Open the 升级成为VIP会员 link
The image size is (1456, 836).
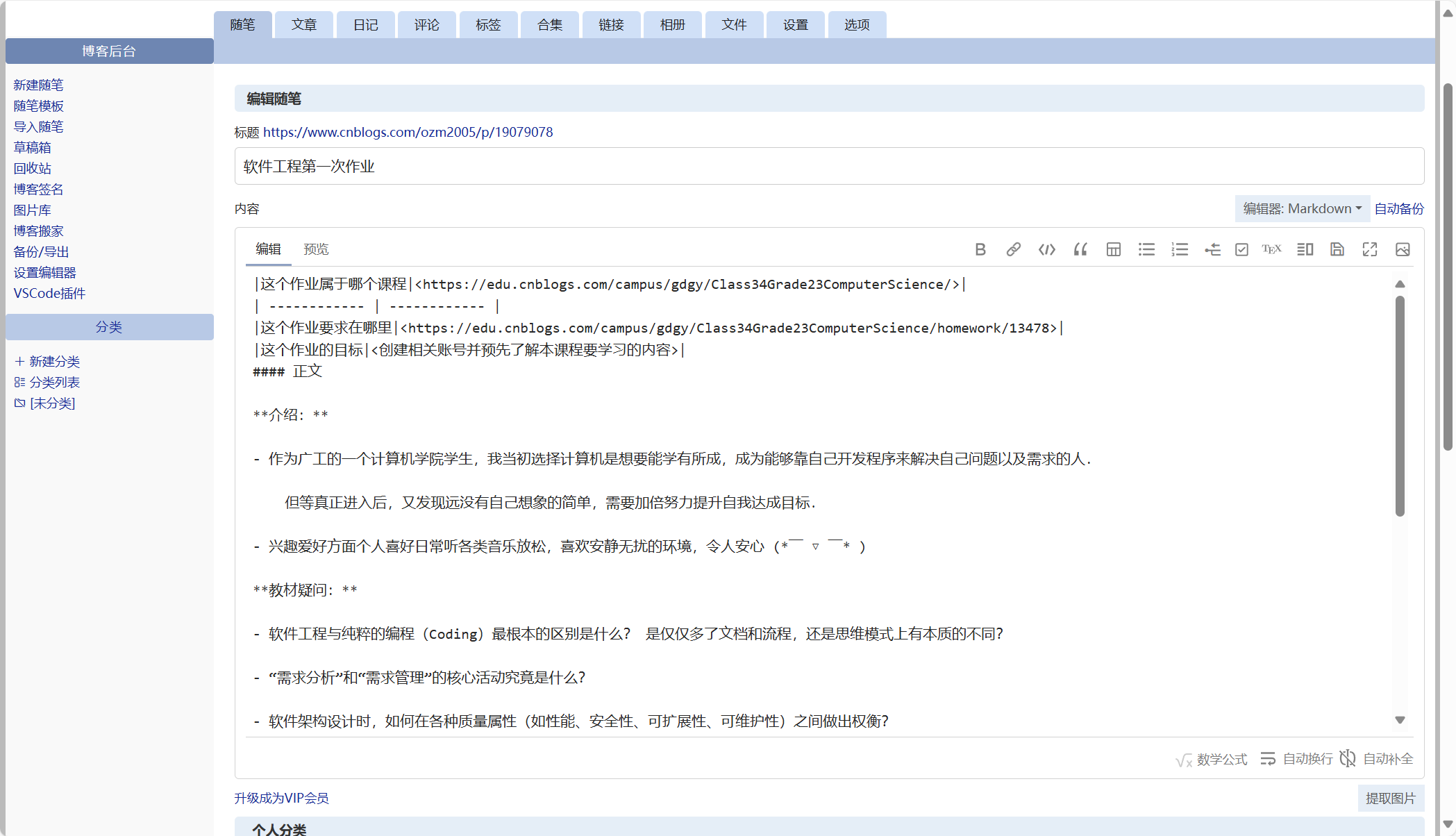[x=281, y=798]
